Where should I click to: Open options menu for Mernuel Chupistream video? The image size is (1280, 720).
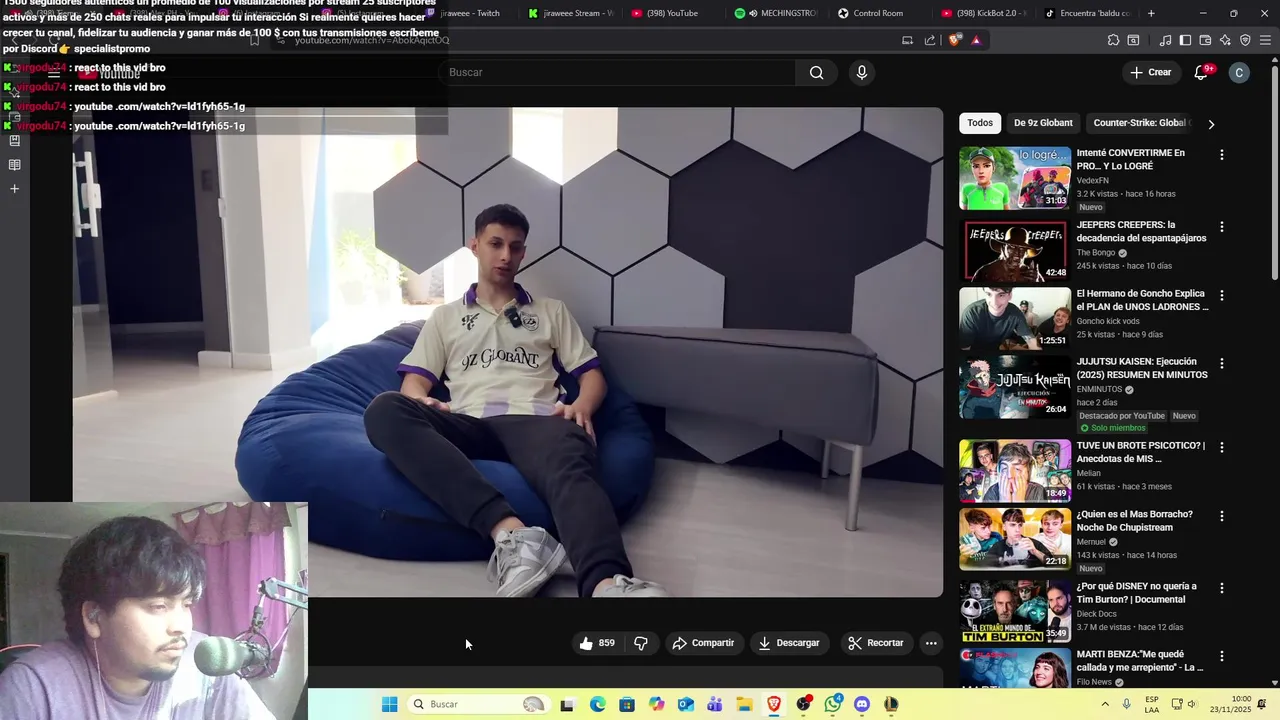click(x=1221, y=516)
